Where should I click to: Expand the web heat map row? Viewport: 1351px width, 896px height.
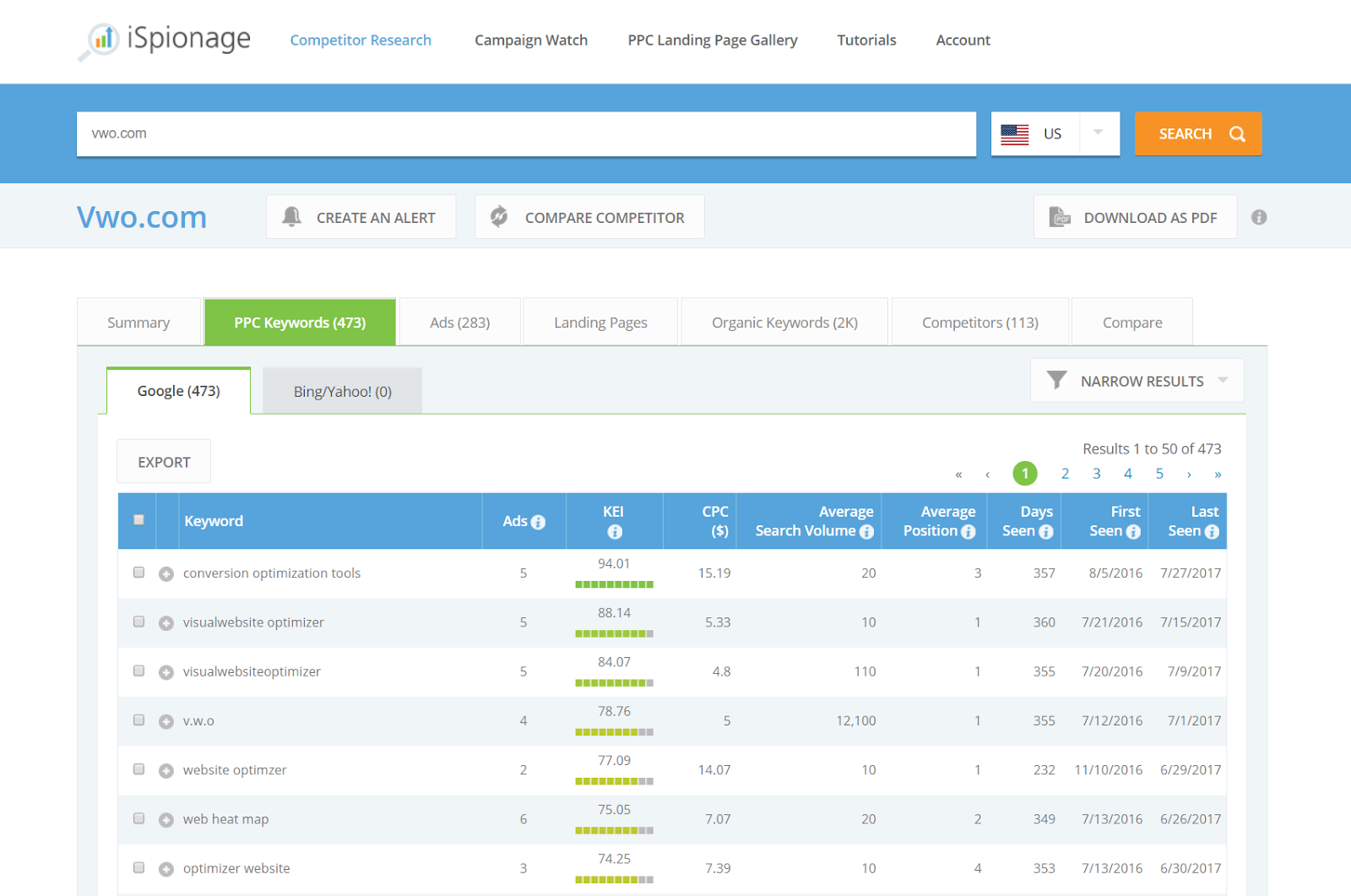point(166,820)
